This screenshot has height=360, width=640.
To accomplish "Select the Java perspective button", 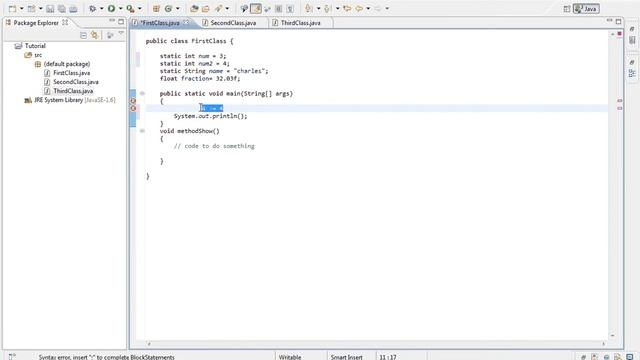I will coord(586,9).
